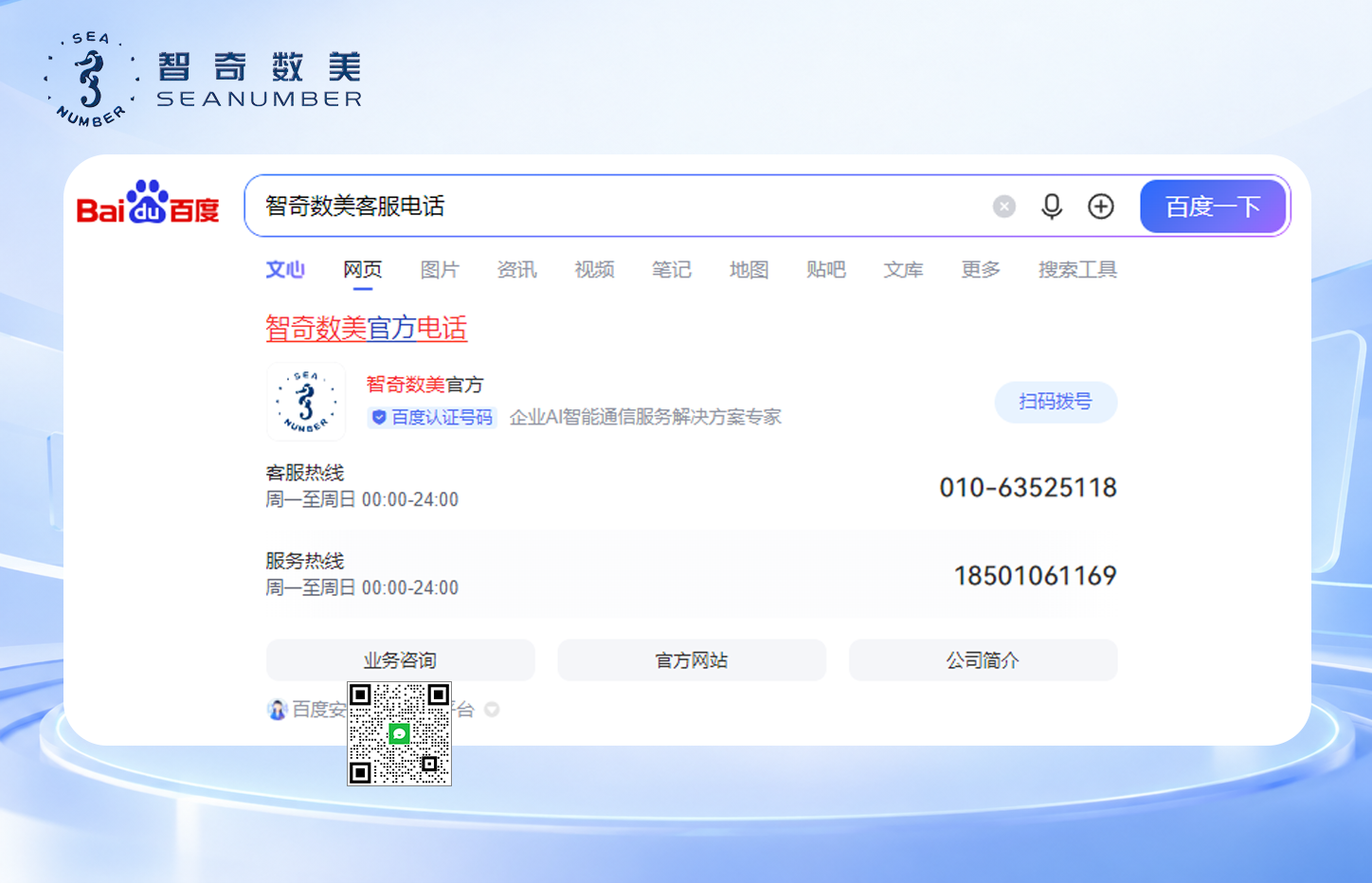
Task: Select the 网页 tab
Action: point(363,270)
